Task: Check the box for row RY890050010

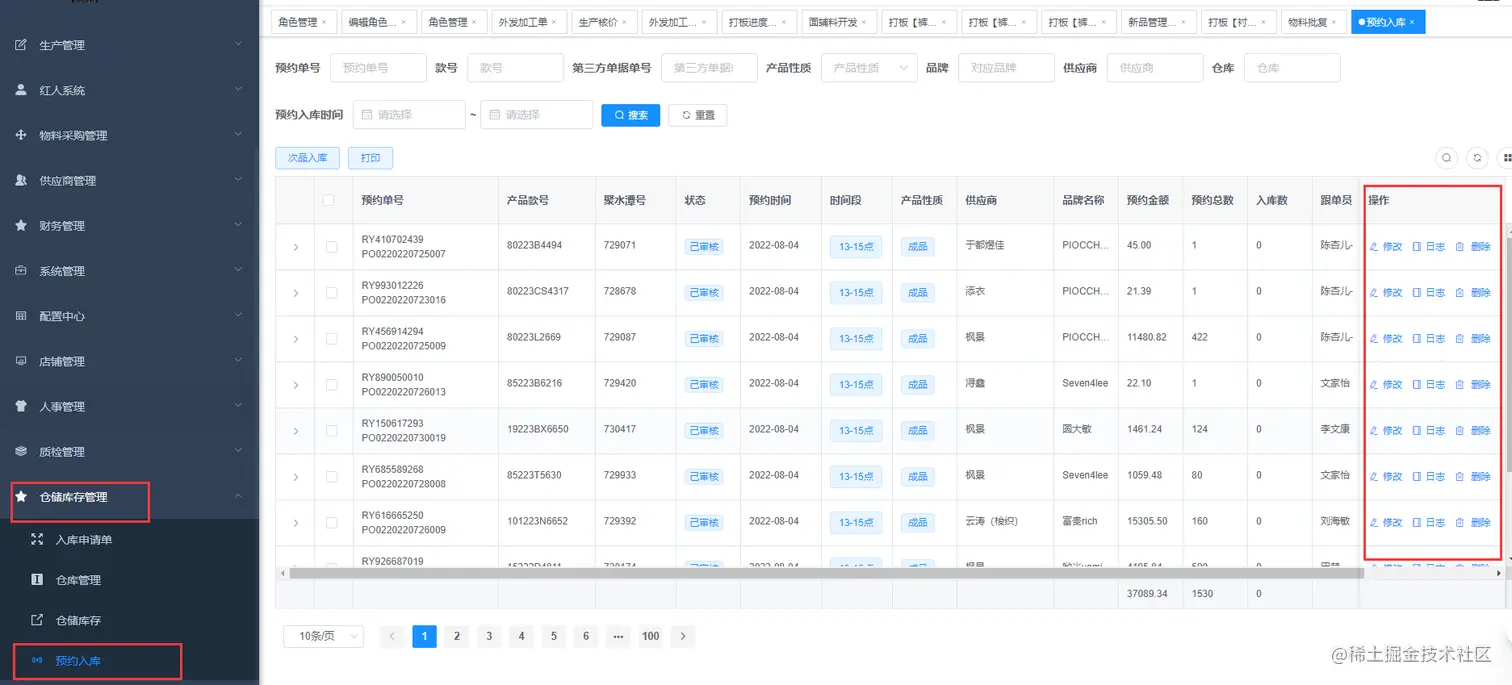Action: tap(332, 385)
